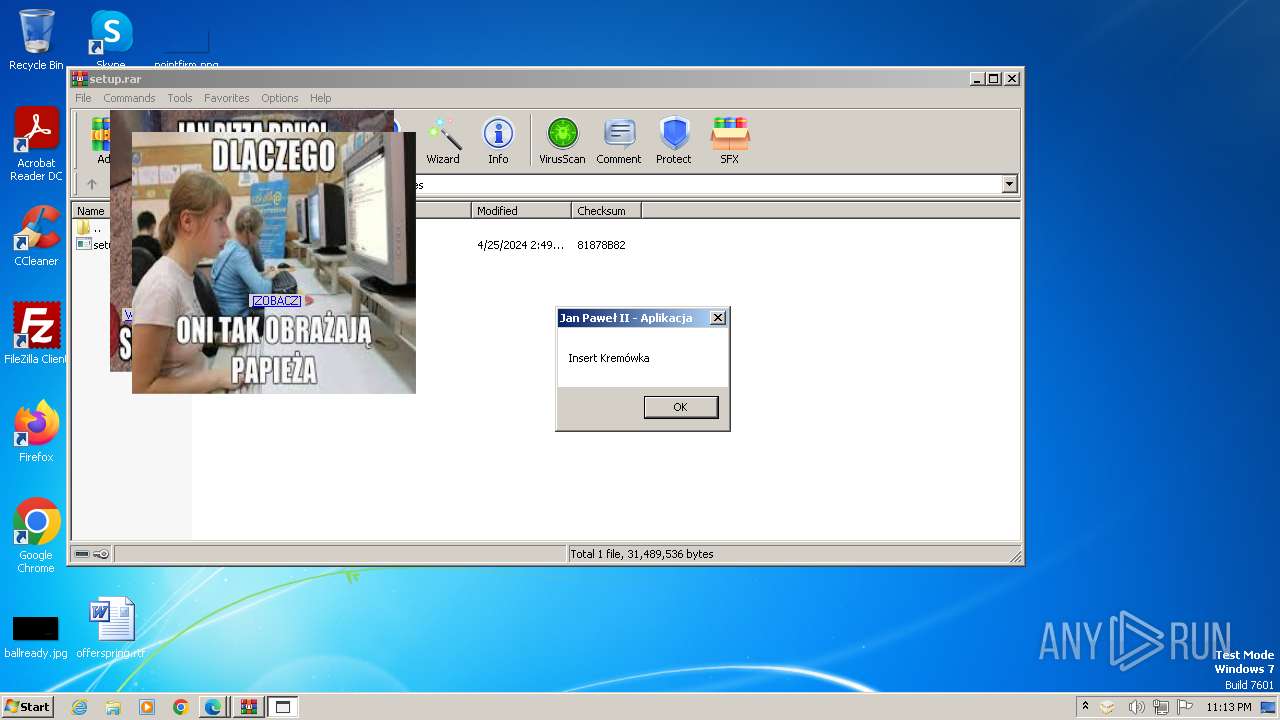Switch to the application window taskbar button
Viewport: 1280px width, 720px height.
[x=282, y=707]
